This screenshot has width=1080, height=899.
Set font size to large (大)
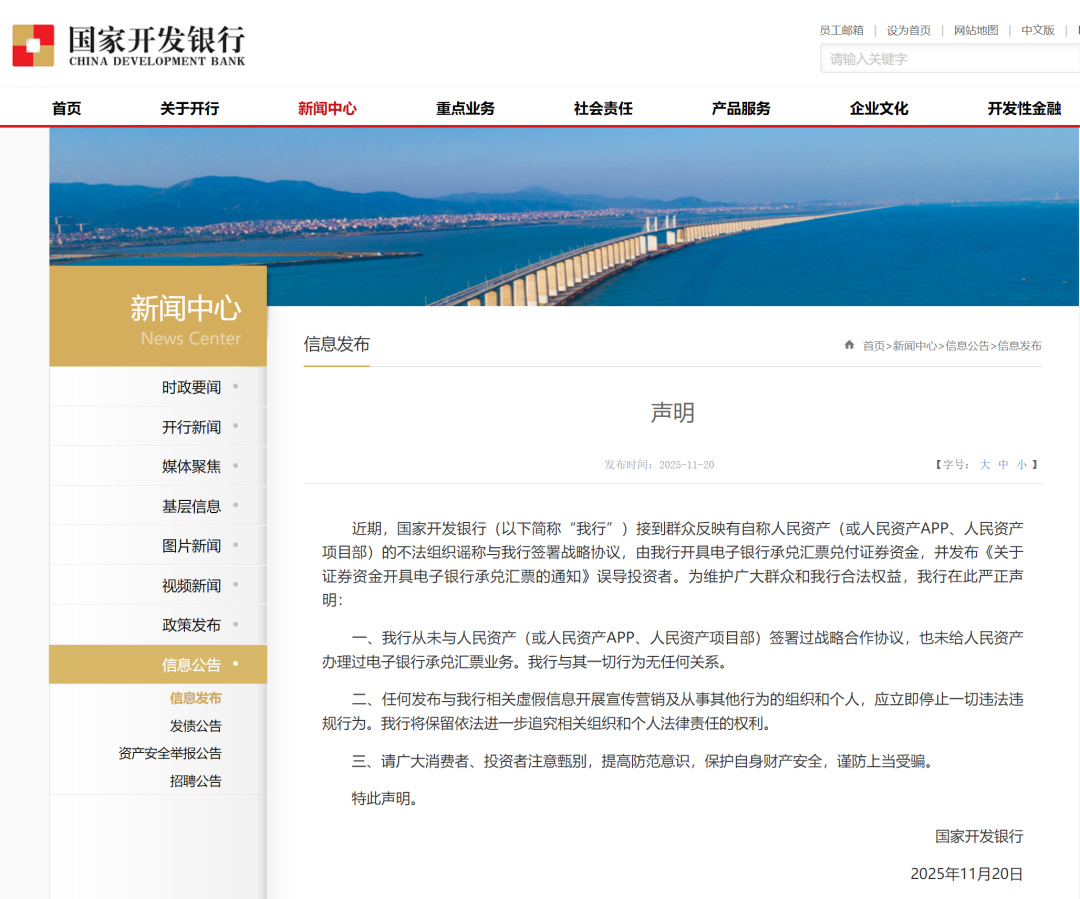click(985, 464)
